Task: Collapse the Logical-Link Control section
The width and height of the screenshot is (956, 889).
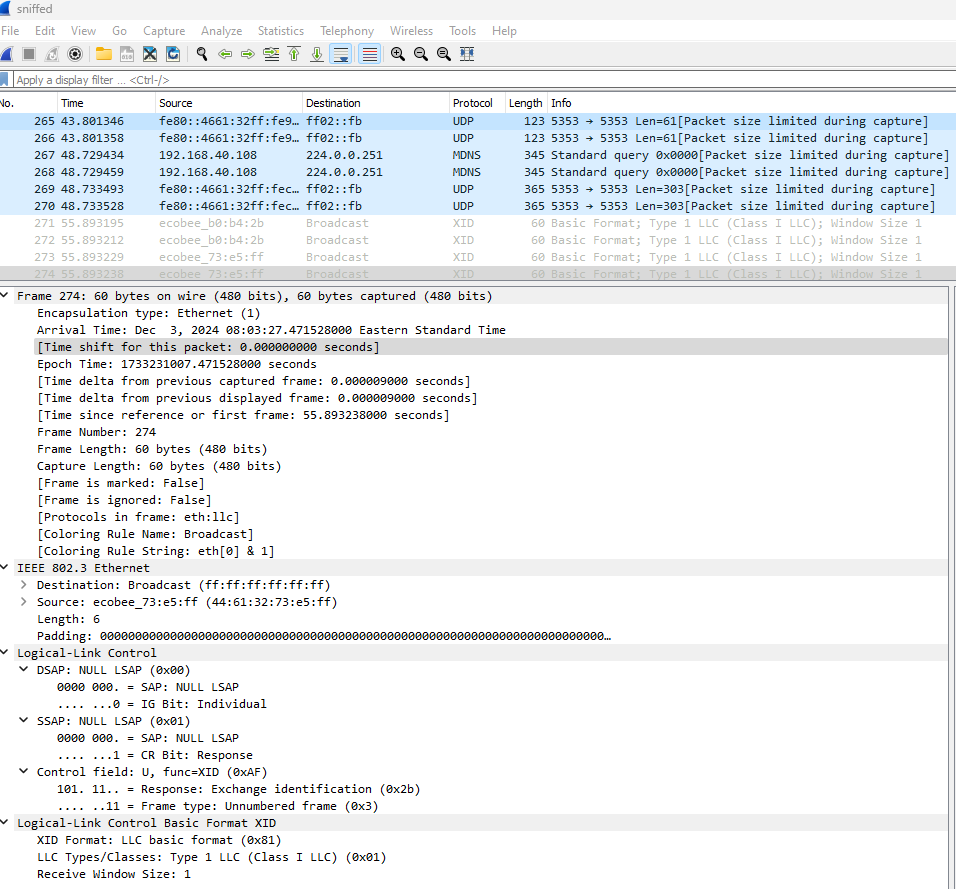Action: 8,652
